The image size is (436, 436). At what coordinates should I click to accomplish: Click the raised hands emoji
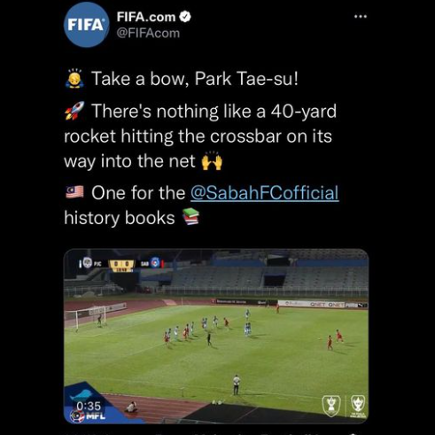(x=212, y=161)
